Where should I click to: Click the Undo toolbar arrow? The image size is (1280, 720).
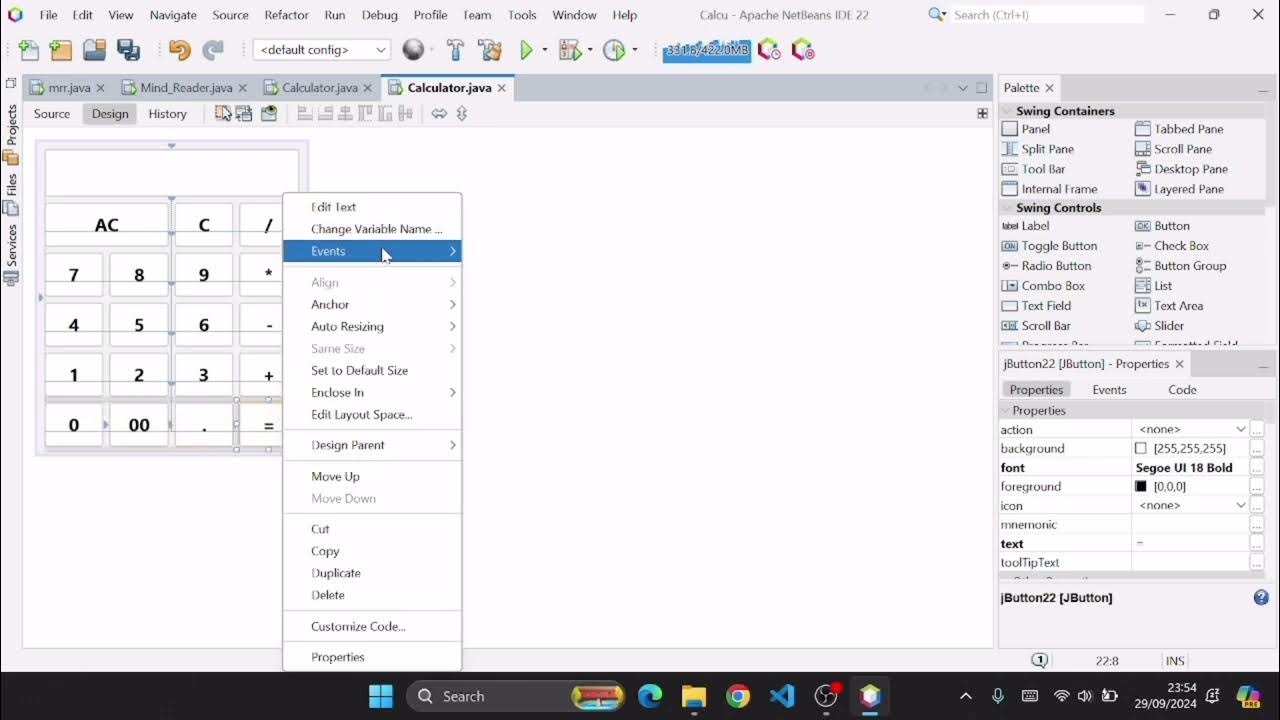(179, 50)
